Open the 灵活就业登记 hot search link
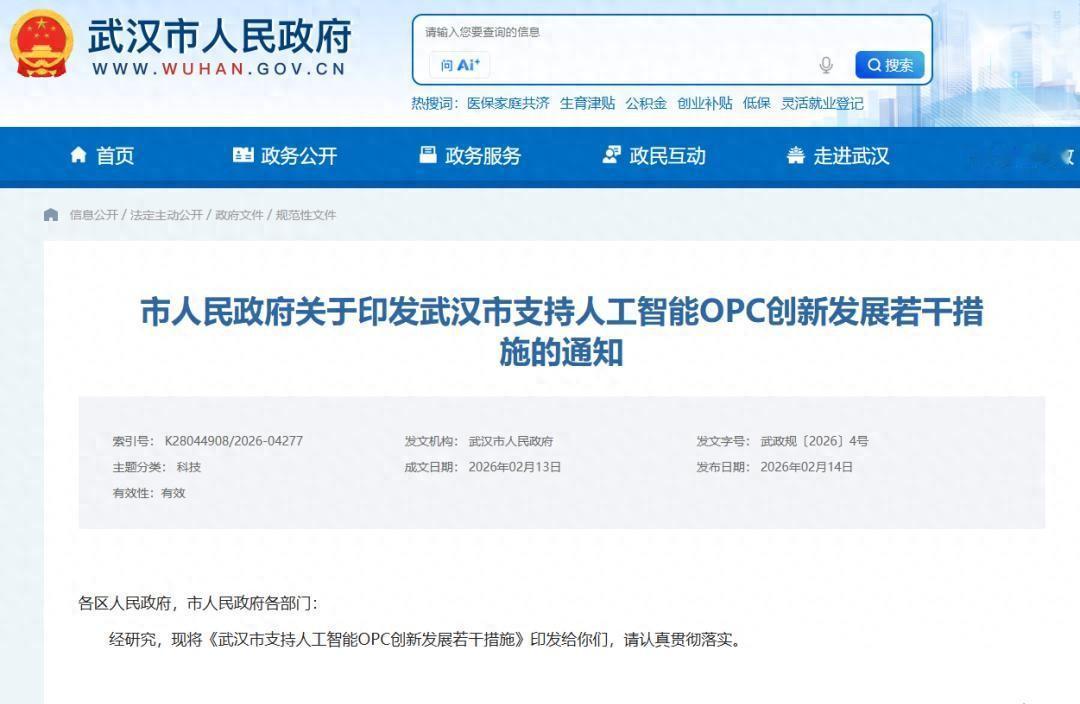 click(x=822, y=103)
